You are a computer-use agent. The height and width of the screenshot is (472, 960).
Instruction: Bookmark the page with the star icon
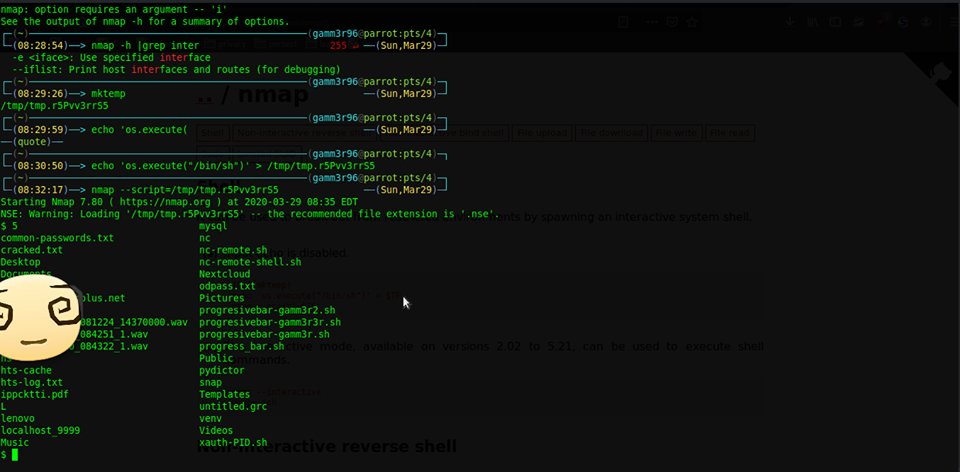692,22
